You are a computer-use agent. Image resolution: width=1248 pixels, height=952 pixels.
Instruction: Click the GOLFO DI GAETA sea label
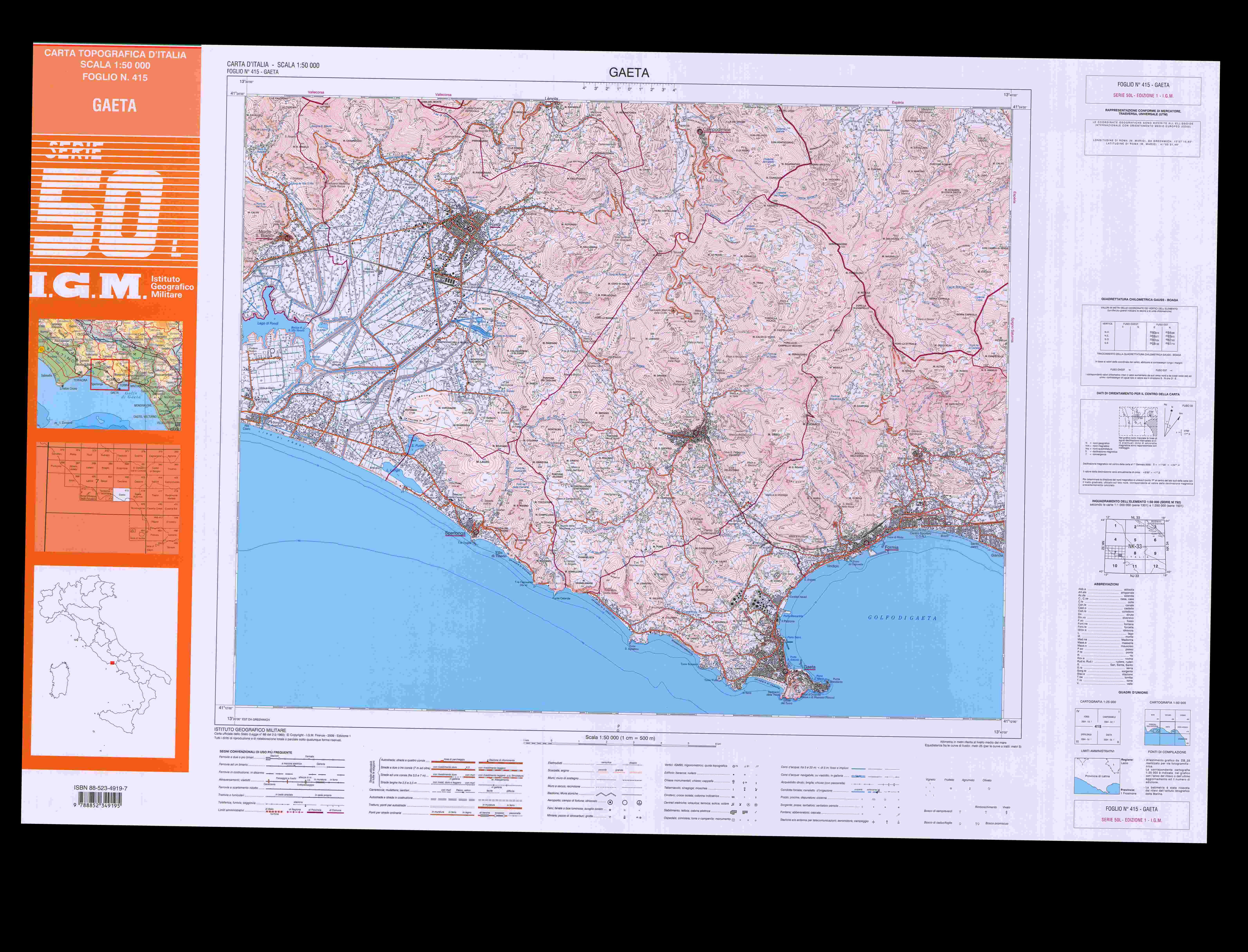click(902, 618)
